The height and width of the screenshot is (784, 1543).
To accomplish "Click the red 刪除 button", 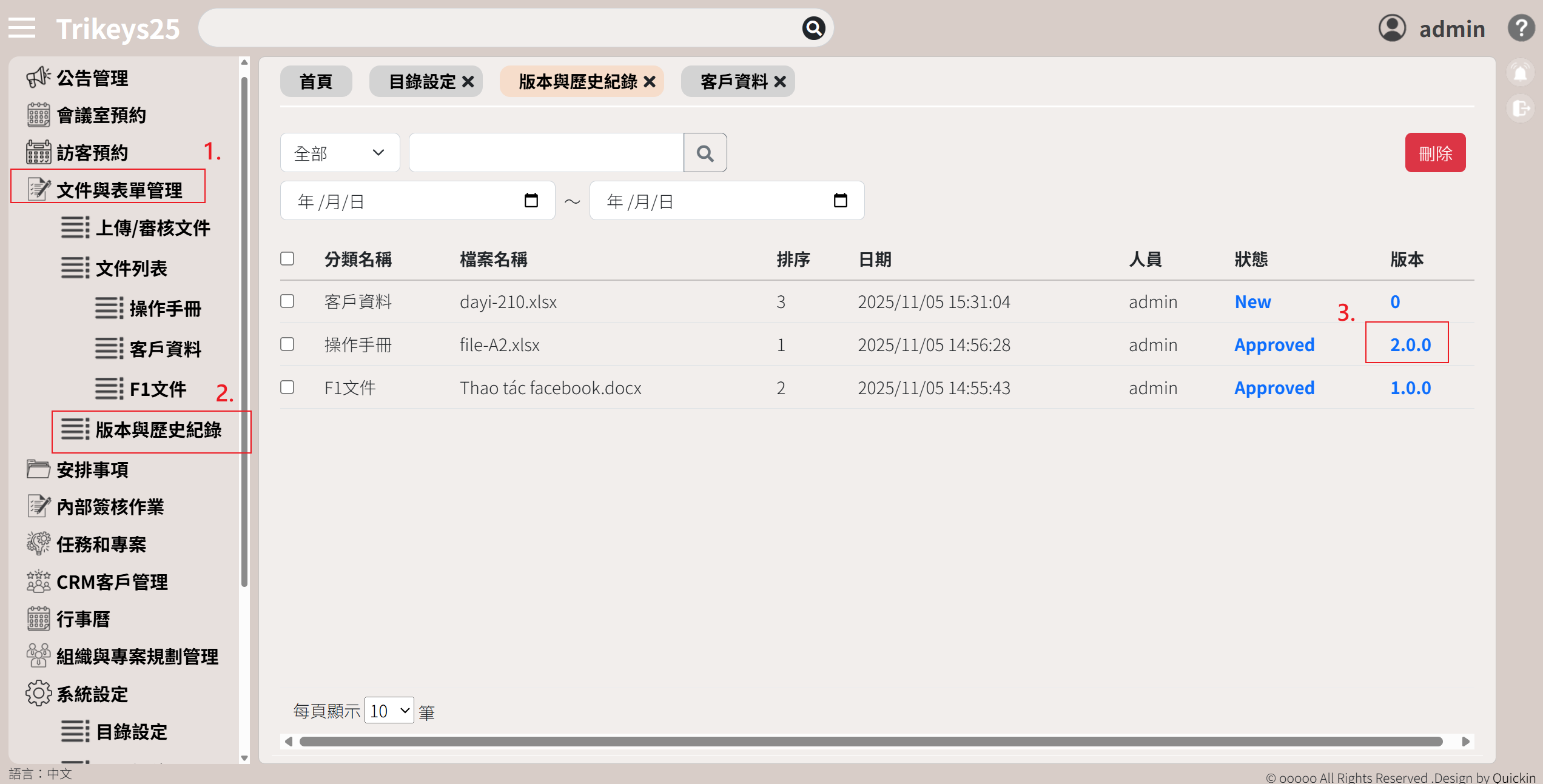I will click(x=1435, y=153).
